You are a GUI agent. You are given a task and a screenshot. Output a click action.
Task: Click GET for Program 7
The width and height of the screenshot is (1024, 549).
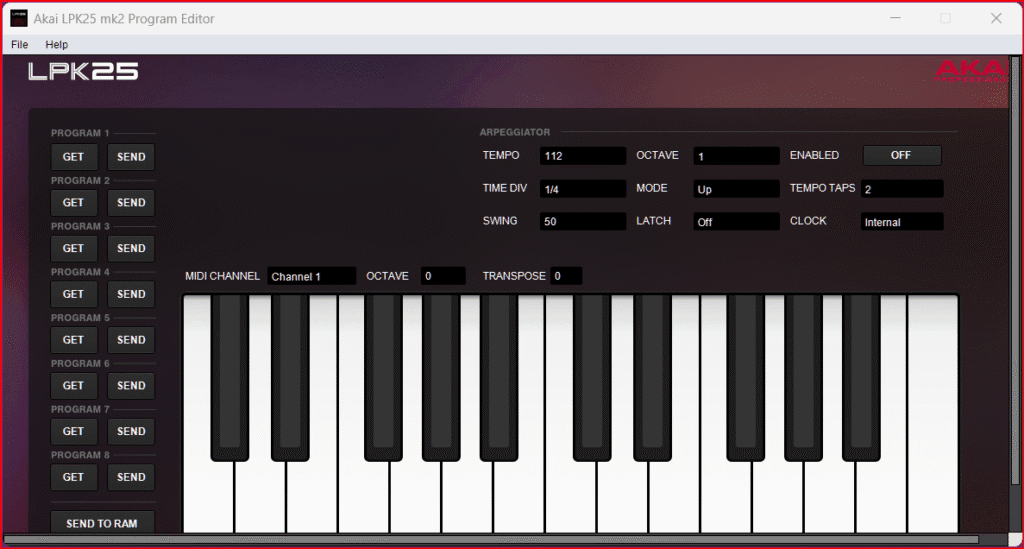73,431
